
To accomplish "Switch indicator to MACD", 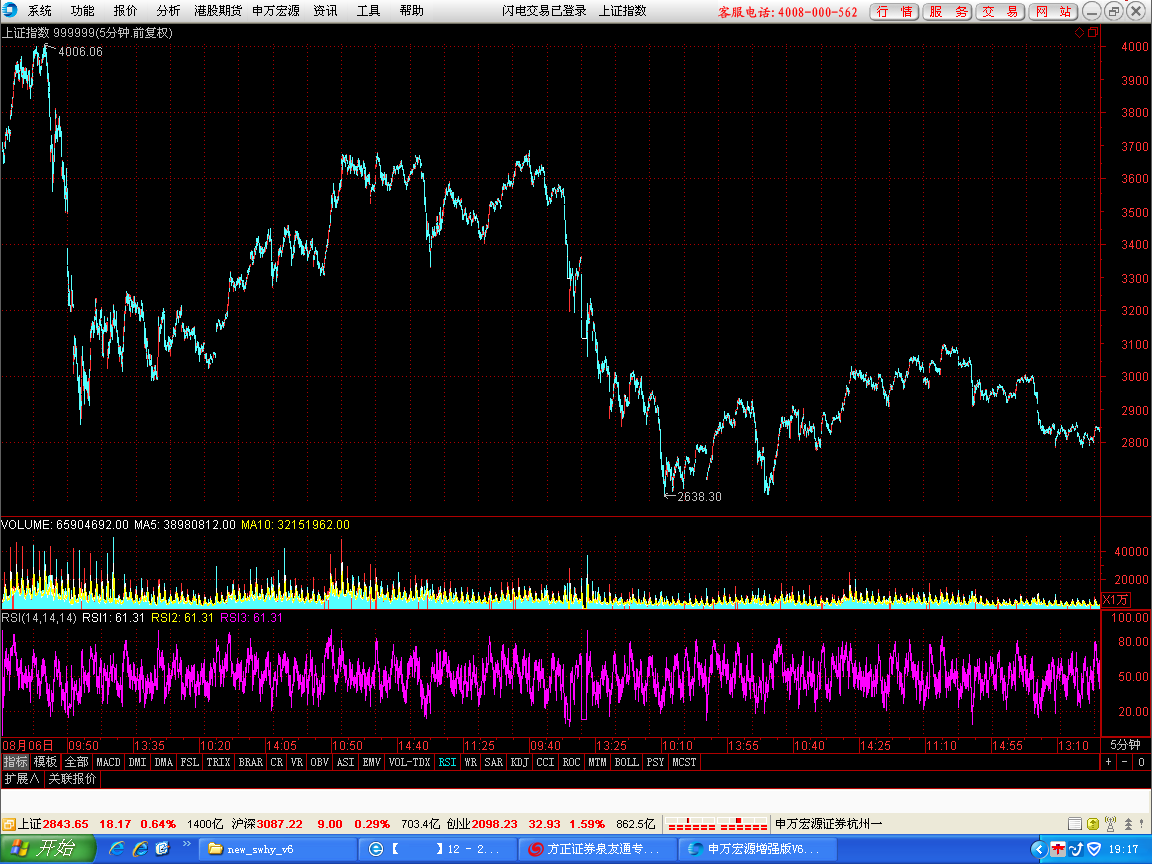I will [108, 762].
